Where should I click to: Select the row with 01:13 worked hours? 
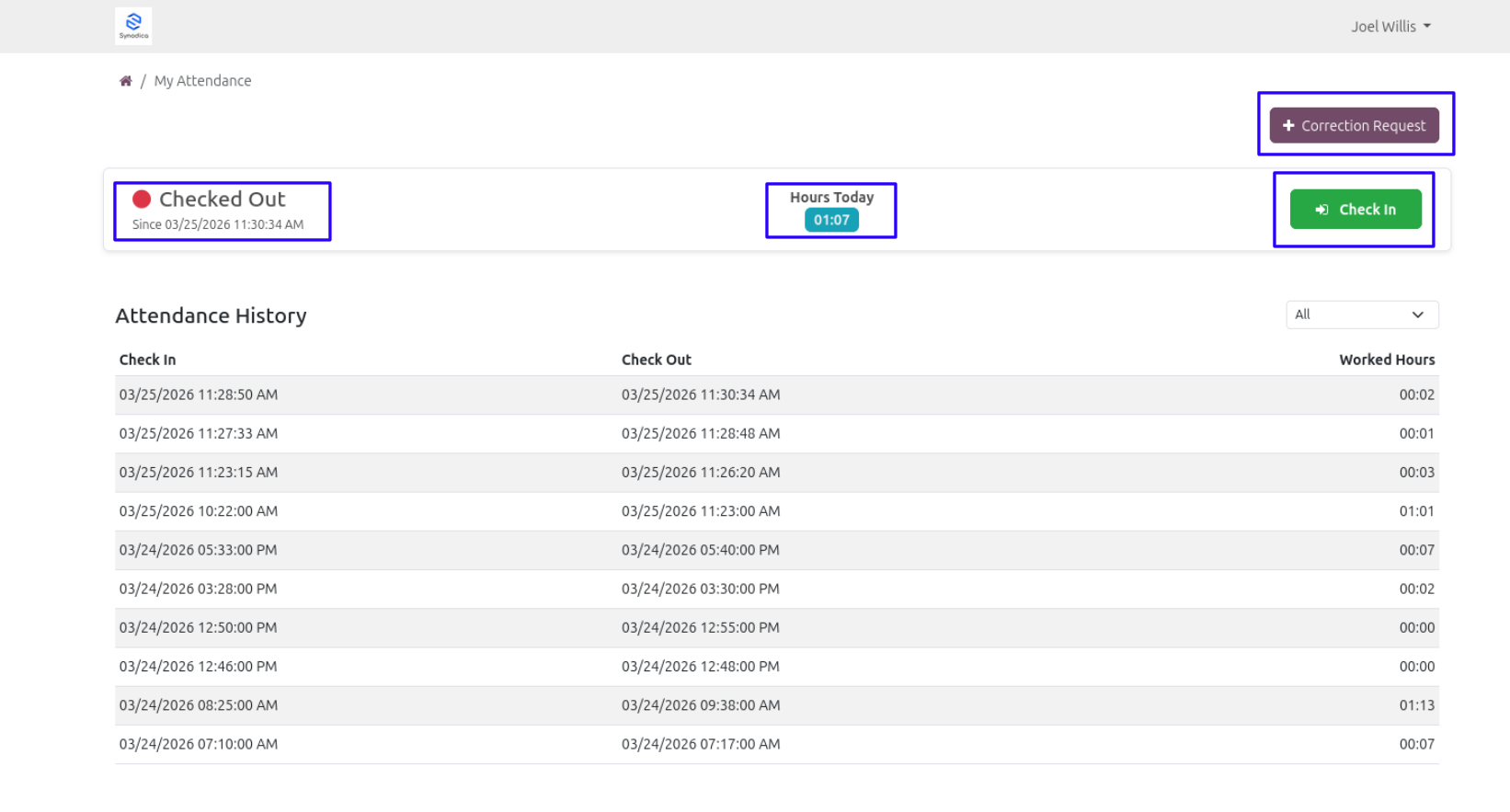pos(777,705)
